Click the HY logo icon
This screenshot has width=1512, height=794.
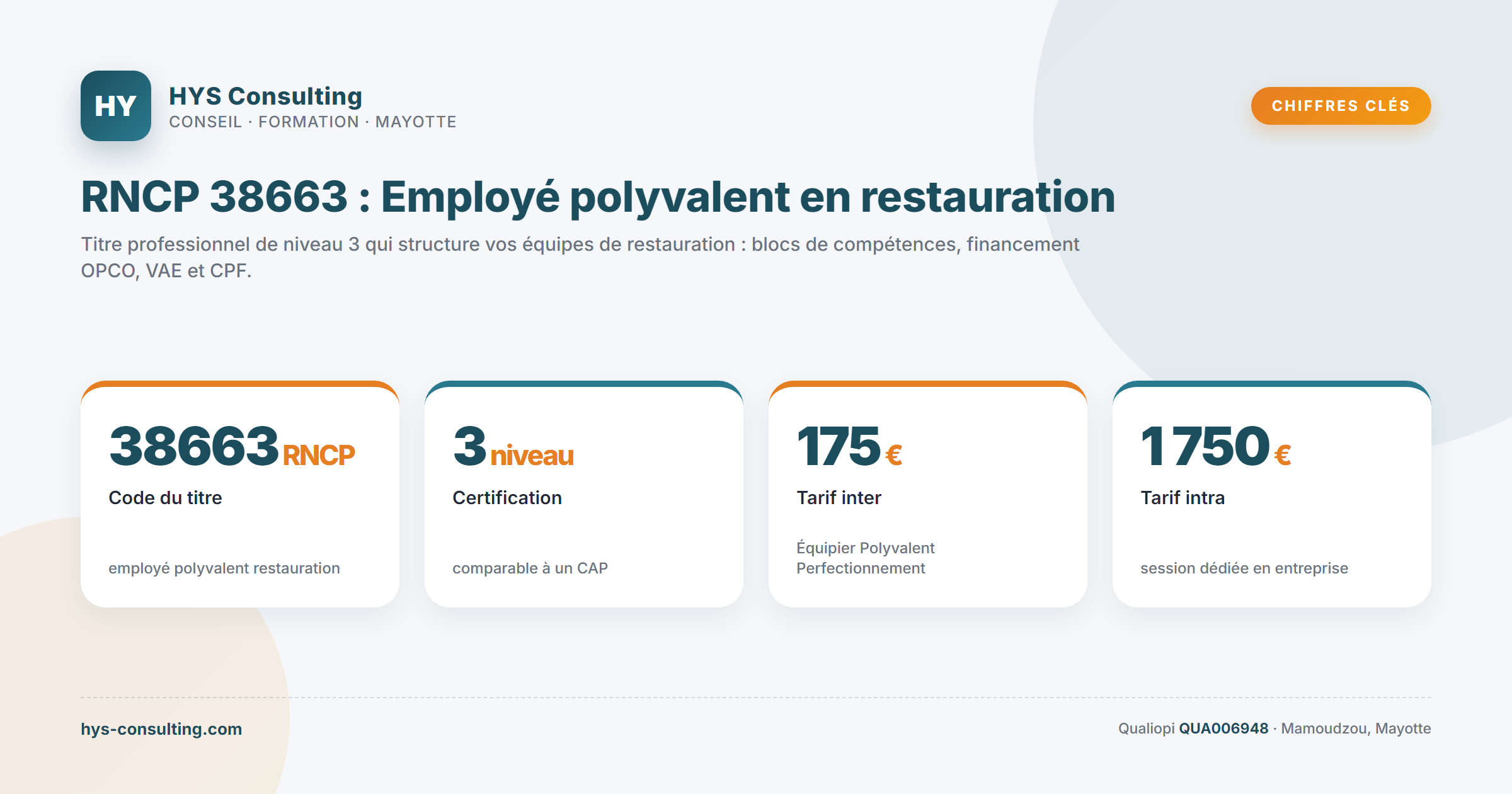click(x=116, y=106)
